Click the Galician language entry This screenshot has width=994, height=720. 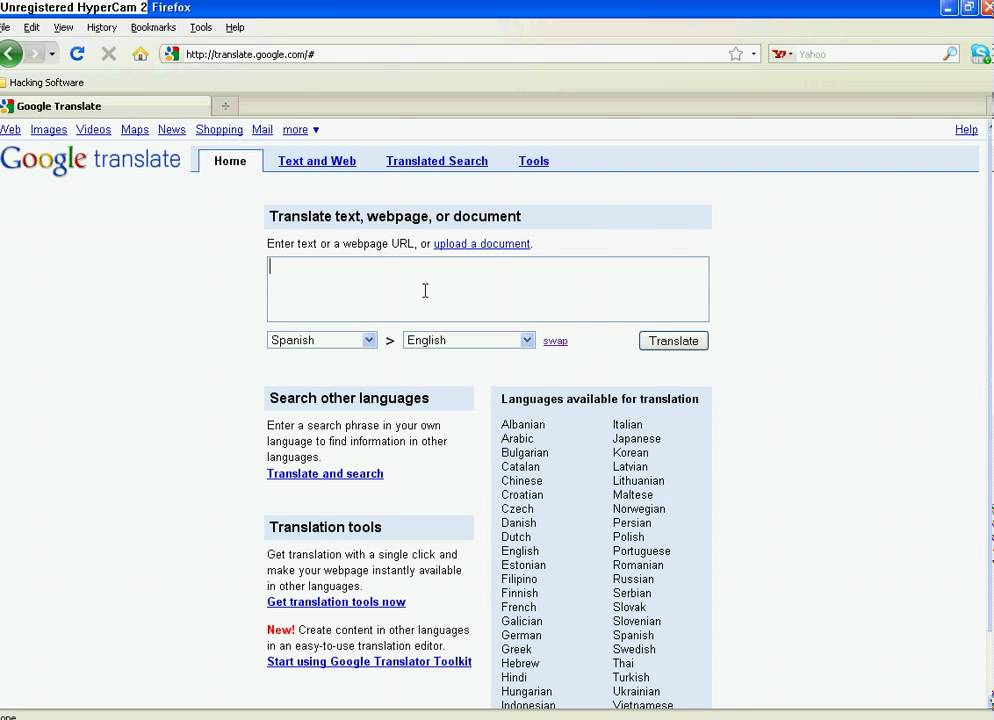[522, 621]
